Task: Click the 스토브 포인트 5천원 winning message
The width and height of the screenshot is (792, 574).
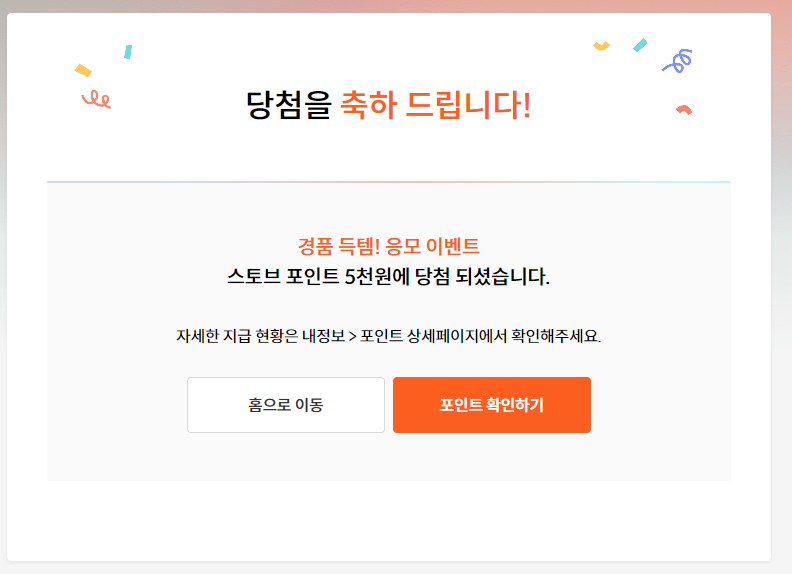Action: [309, 276]
